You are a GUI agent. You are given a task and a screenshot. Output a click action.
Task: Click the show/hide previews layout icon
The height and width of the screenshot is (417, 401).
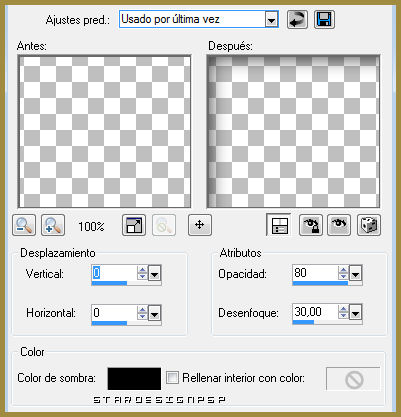coord(279,226)
